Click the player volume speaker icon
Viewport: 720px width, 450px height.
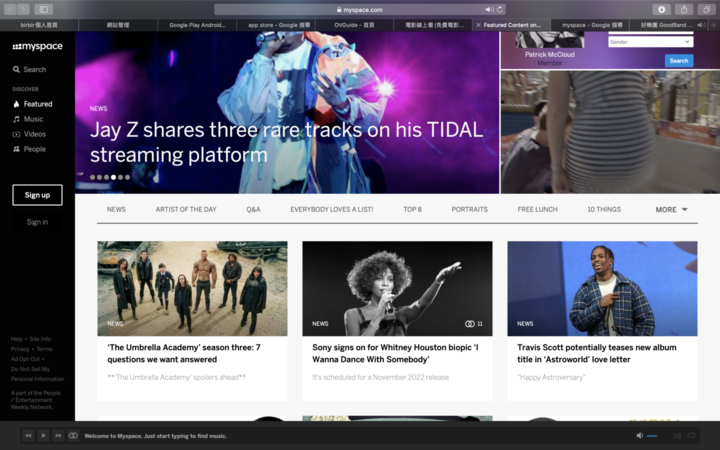(640, 435)
